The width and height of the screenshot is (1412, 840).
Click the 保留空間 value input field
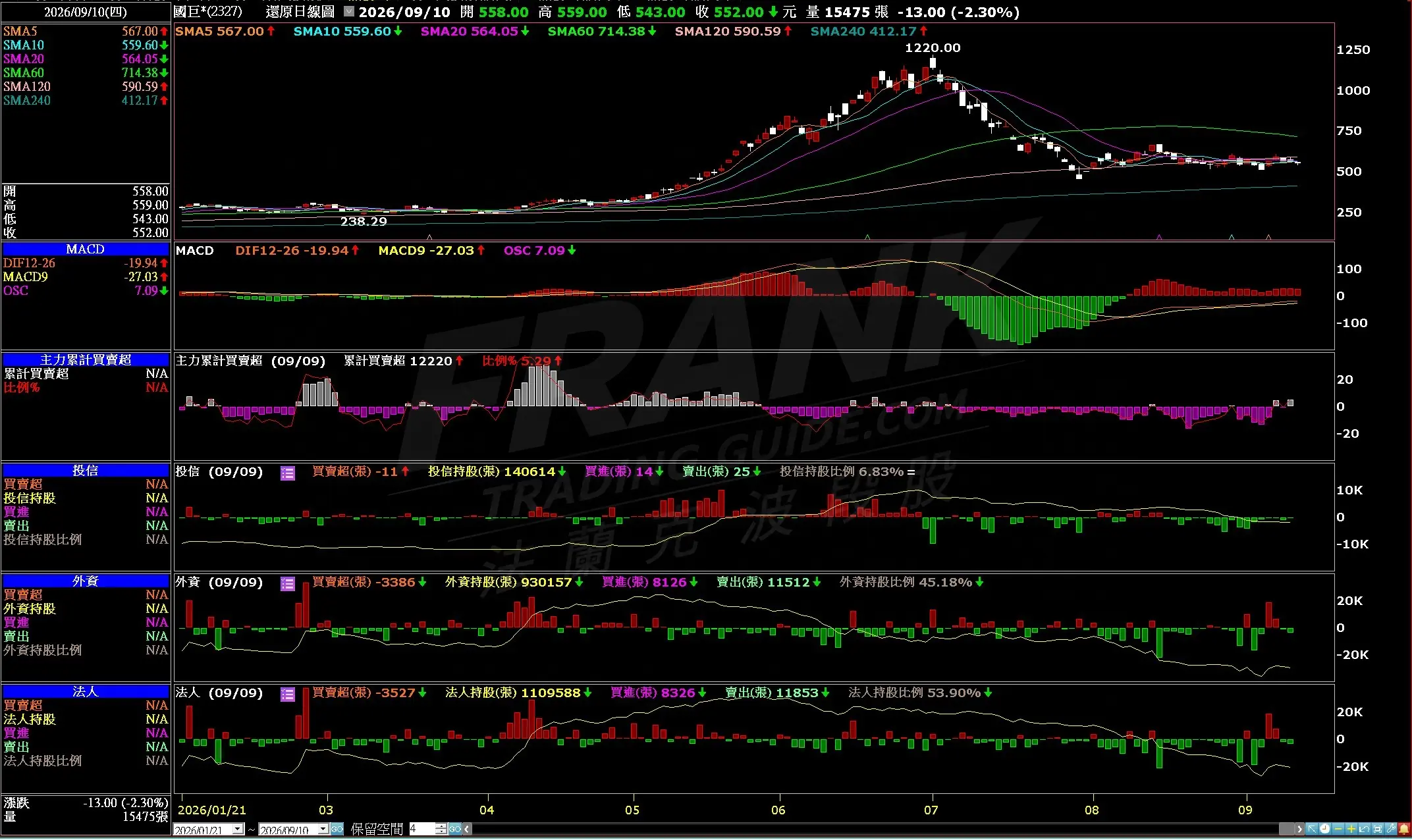422,829
